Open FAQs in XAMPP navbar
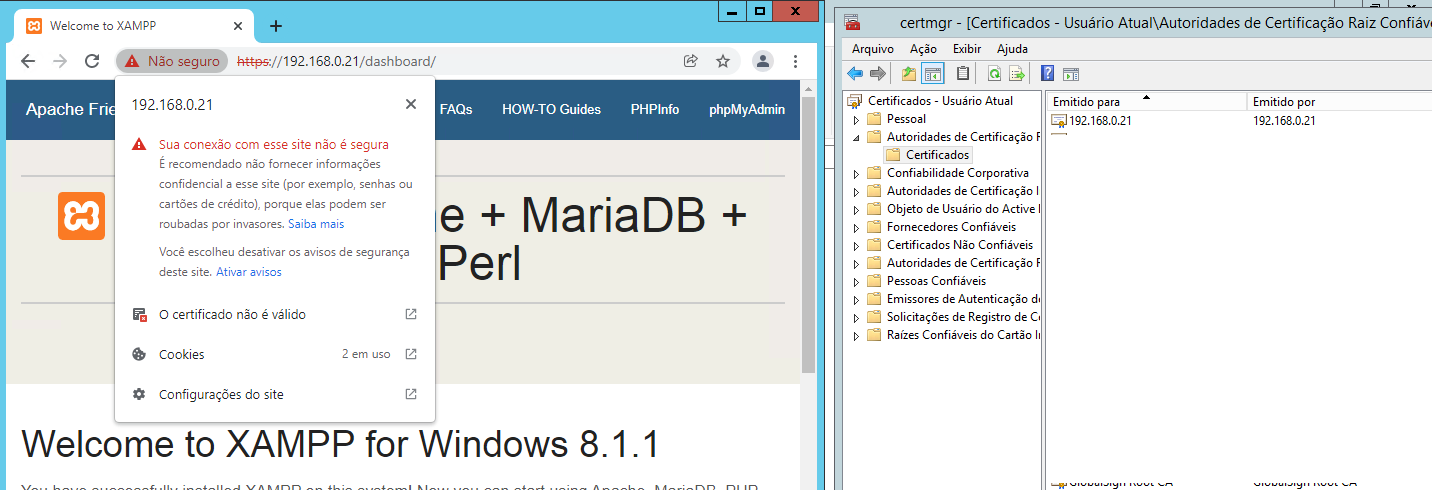The height and width of the screenshot is (490, 1432). pos(456,110)
